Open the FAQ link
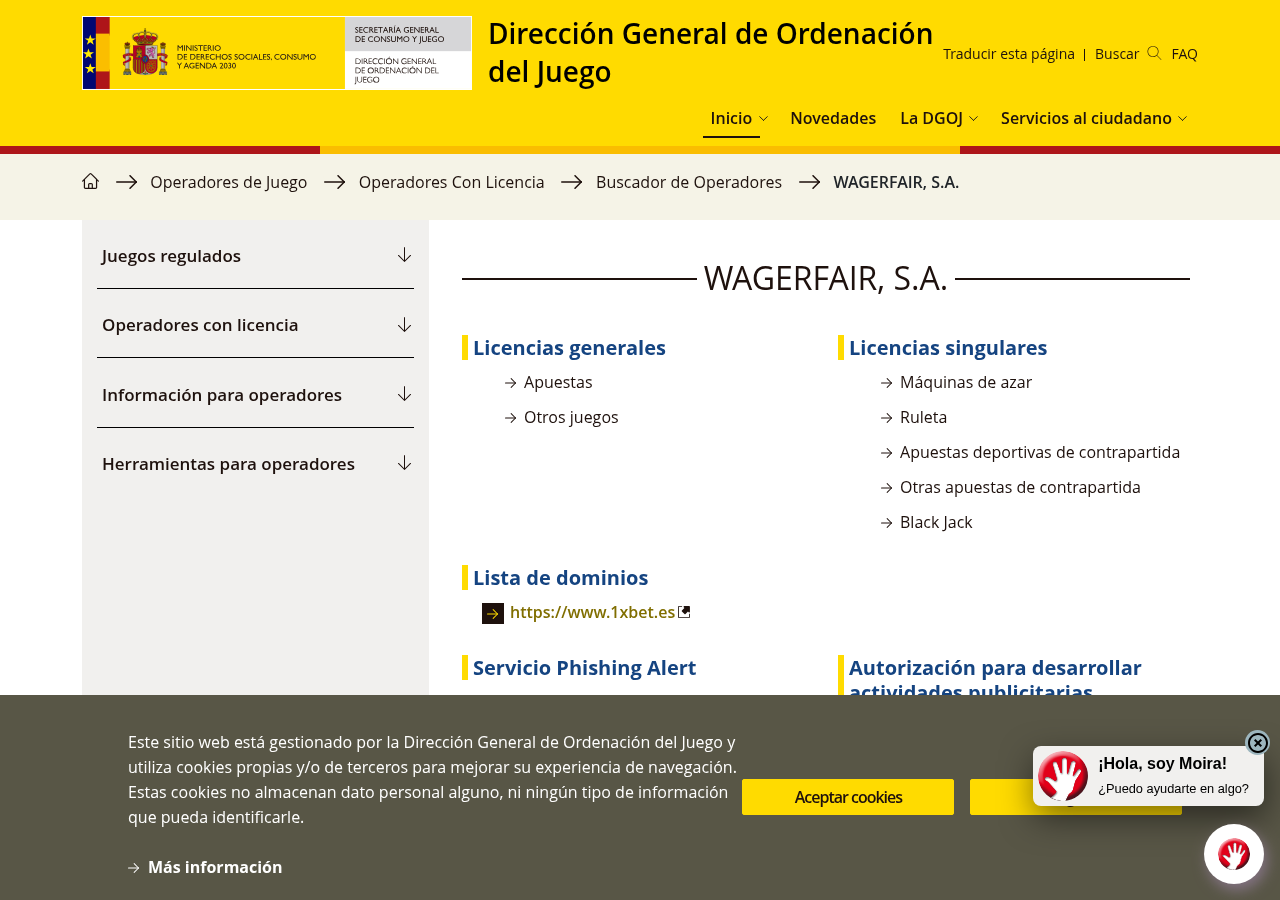The width and height of the screenshot is (1280, 900). pos(1184,54)
